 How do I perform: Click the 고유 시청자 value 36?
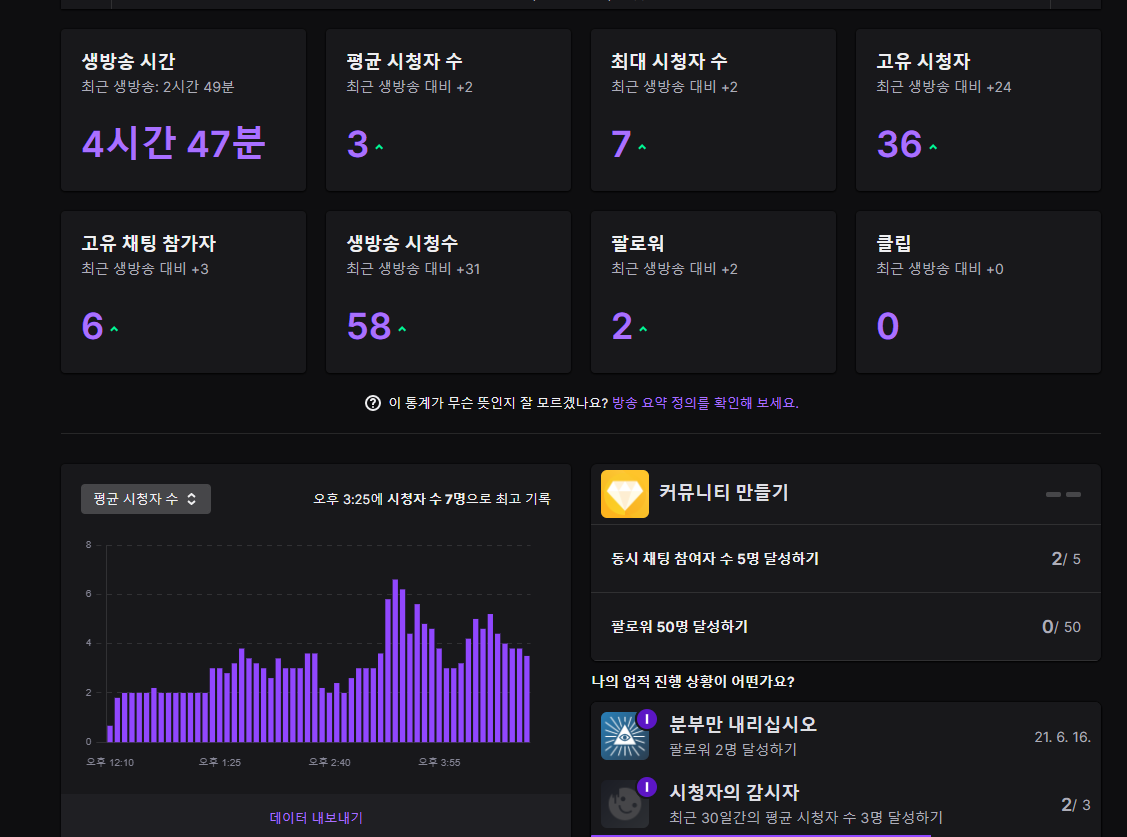(899, 144)
